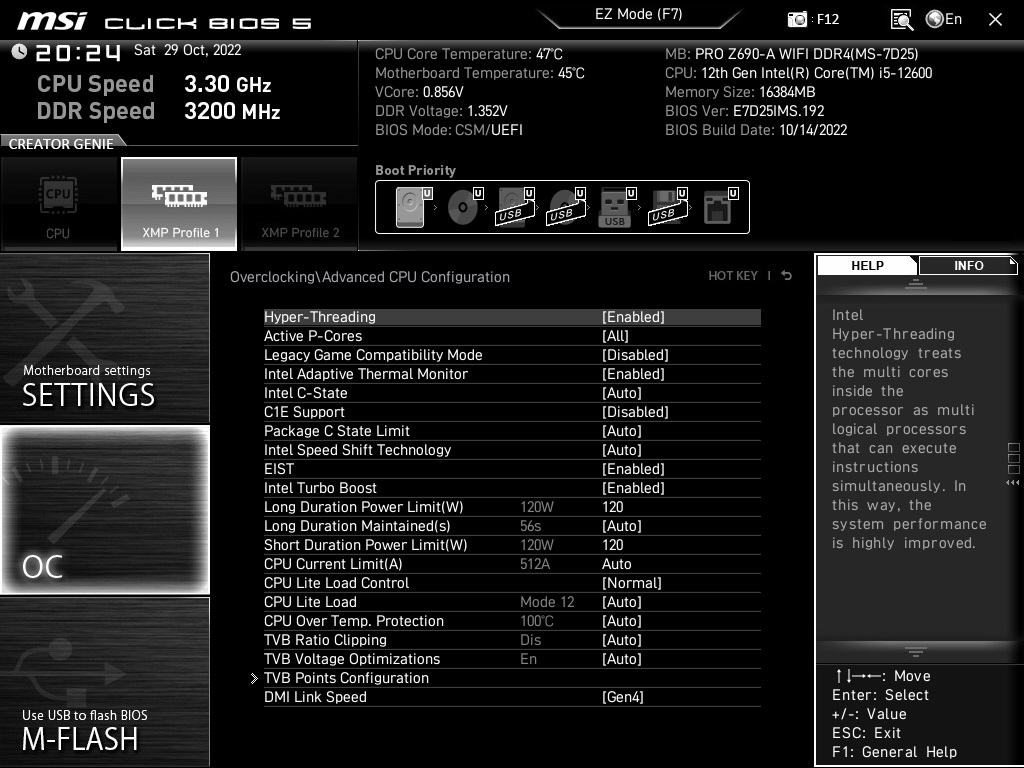This screenshot has height=768, width=1024.
Task: Click the Overclocking\Advanced CPU Configuration breadcrumb
Action: click(370, 277)
